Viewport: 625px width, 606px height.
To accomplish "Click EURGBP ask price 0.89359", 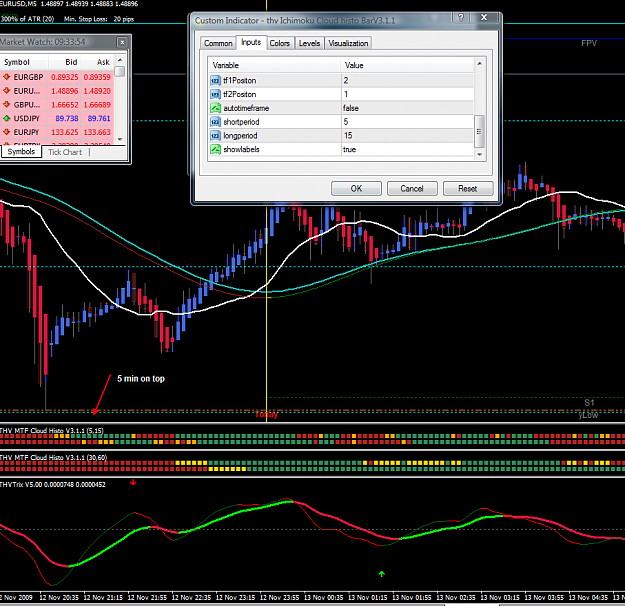I will pyautogui.click(x=97, y=77).
